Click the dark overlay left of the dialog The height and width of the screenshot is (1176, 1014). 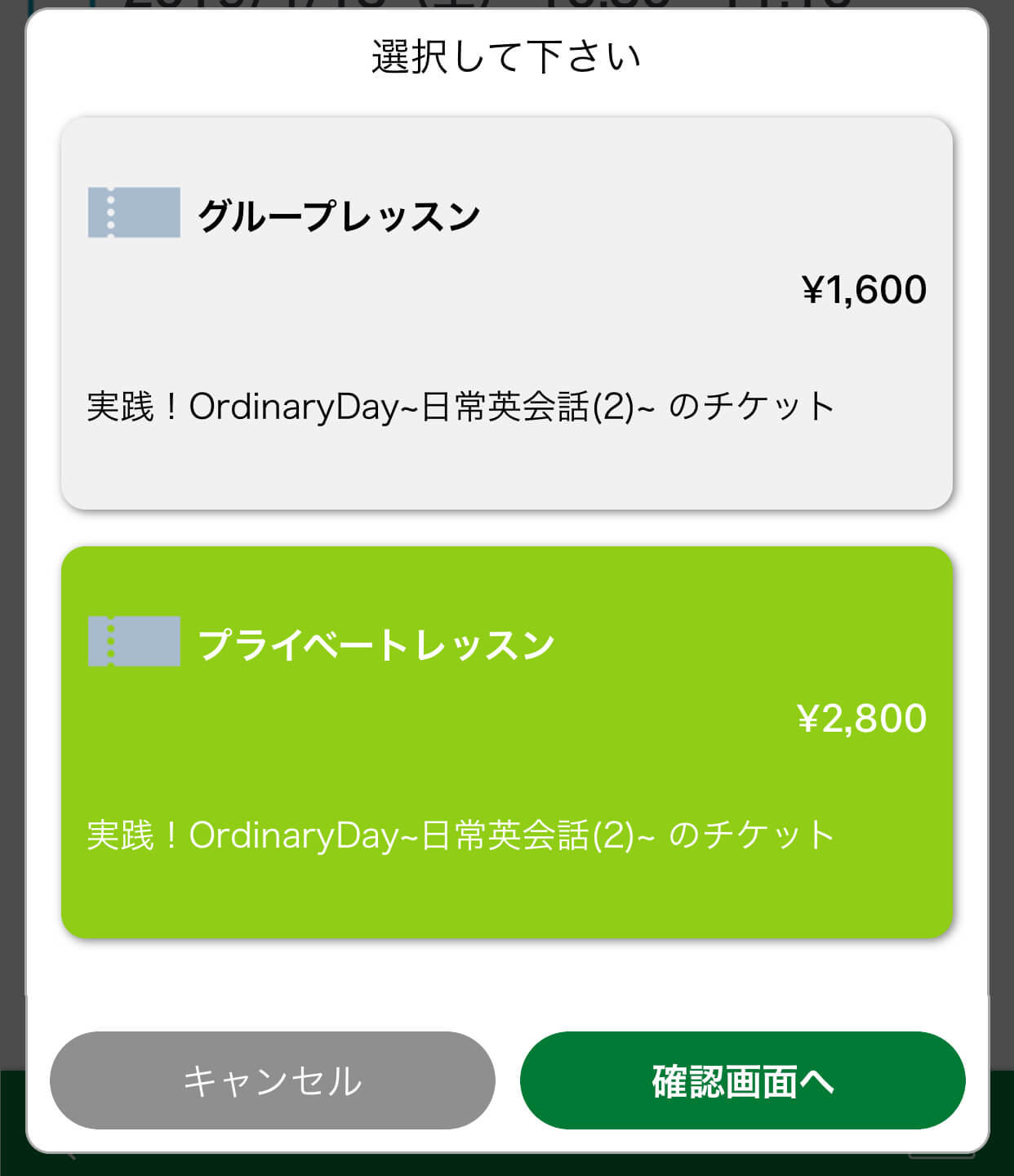[x=11, y=572]
